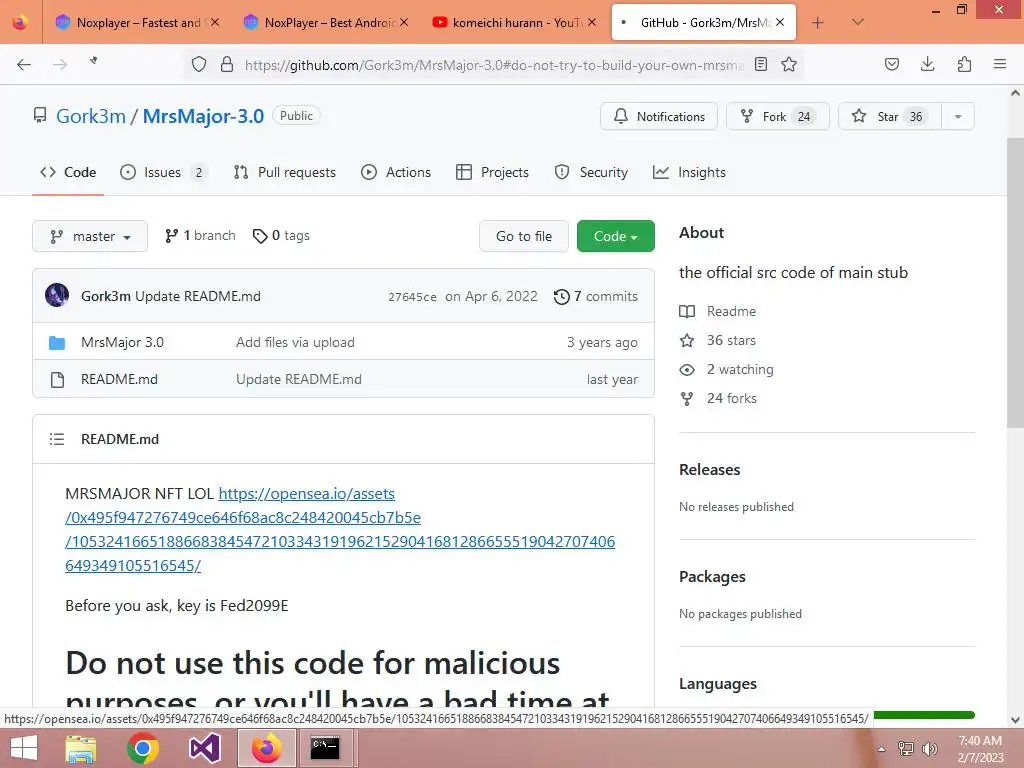Switch to NoxPlayer – Best Android tab
Screen dimensions: 1024x768
(x=327, y=23)
